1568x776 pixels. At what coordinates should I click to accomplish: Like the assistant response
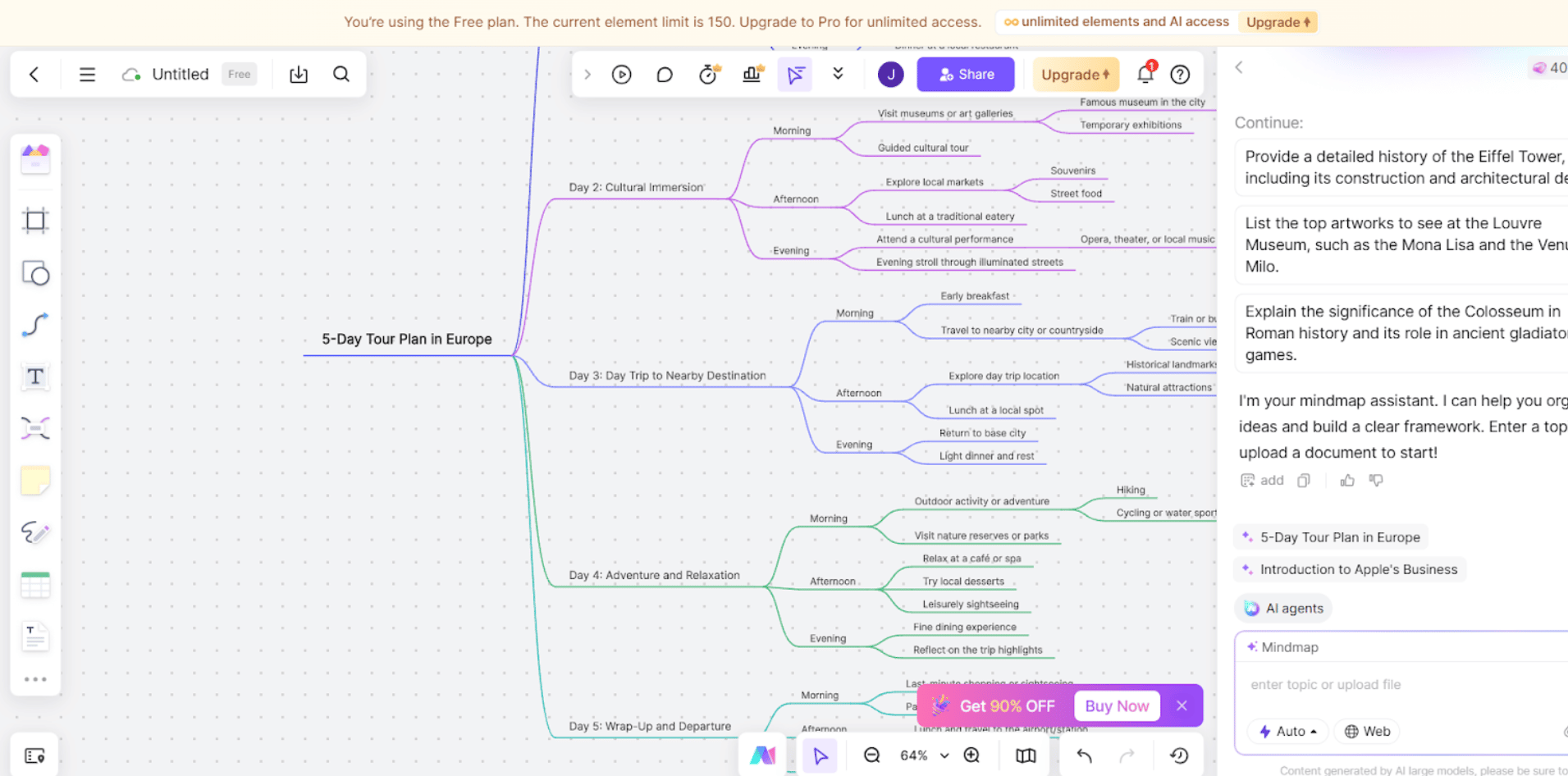click(x=1347, y=481)
